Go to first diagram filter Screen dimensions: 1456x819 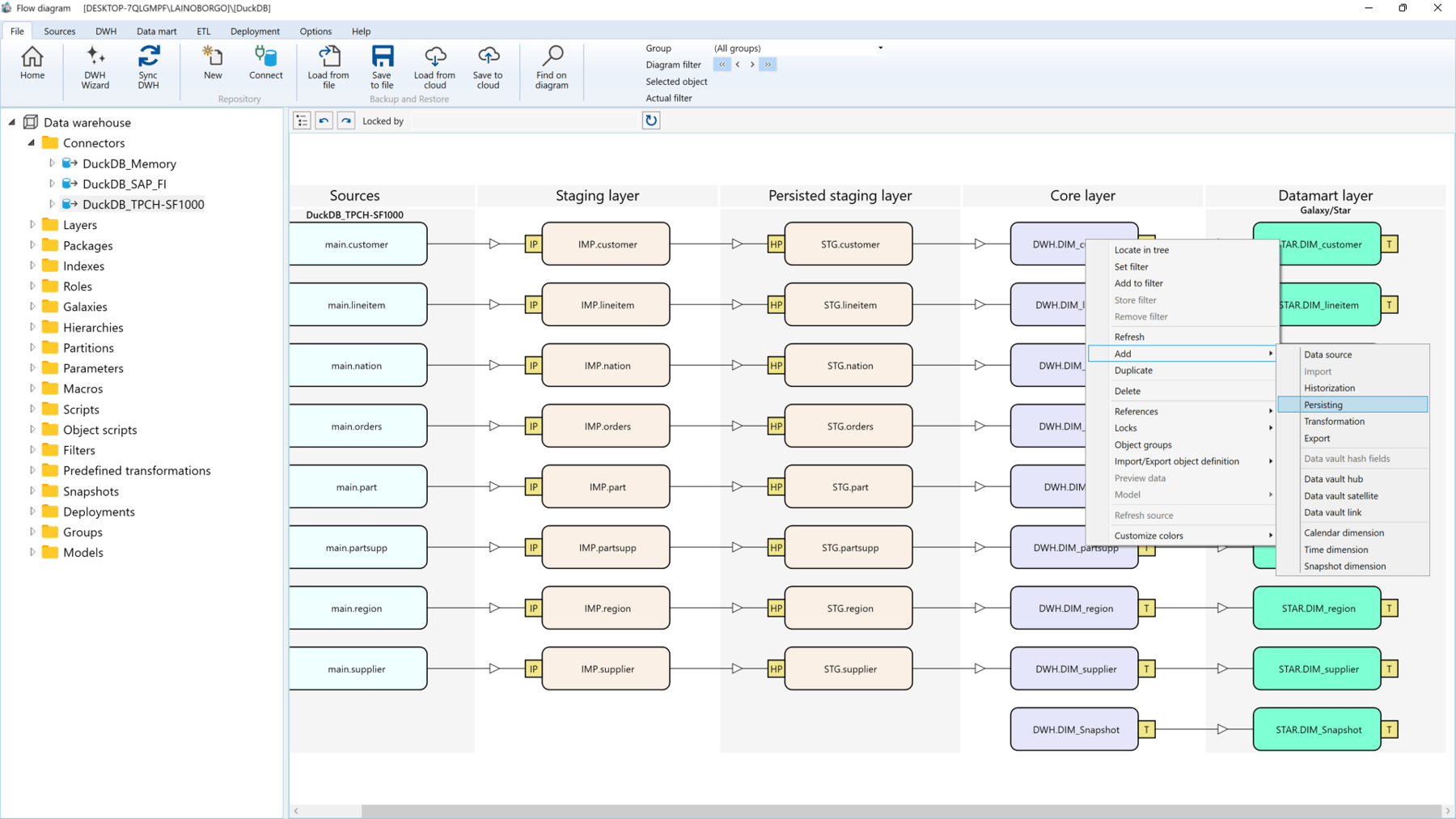(x=722, y=65)
